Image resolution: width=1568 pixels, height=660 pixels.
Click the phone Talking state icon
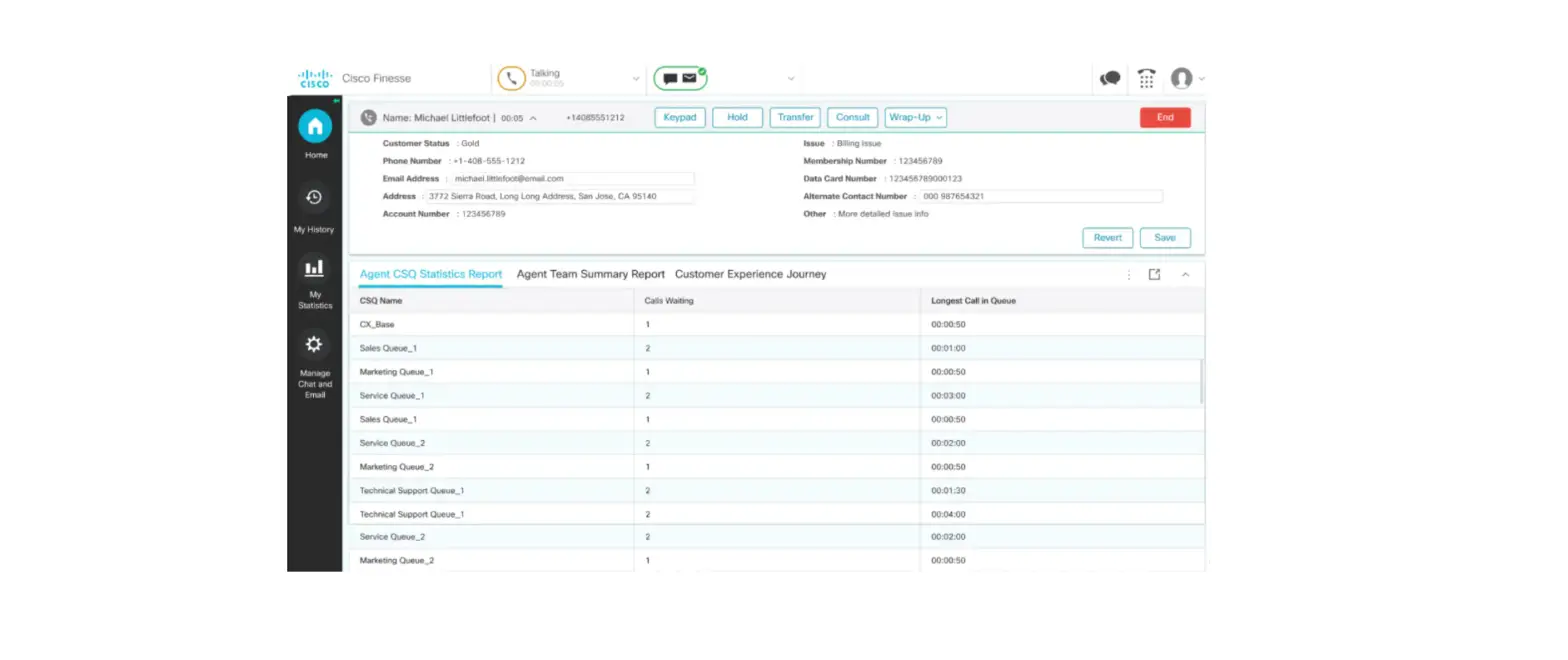pyautogui.click(x=511, y=78)
